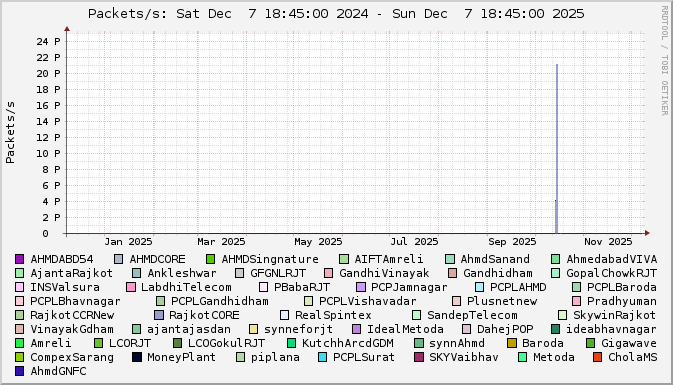Click the Amreli bright green swatch
Screen dimensions: 673x385
coord(19,343)
